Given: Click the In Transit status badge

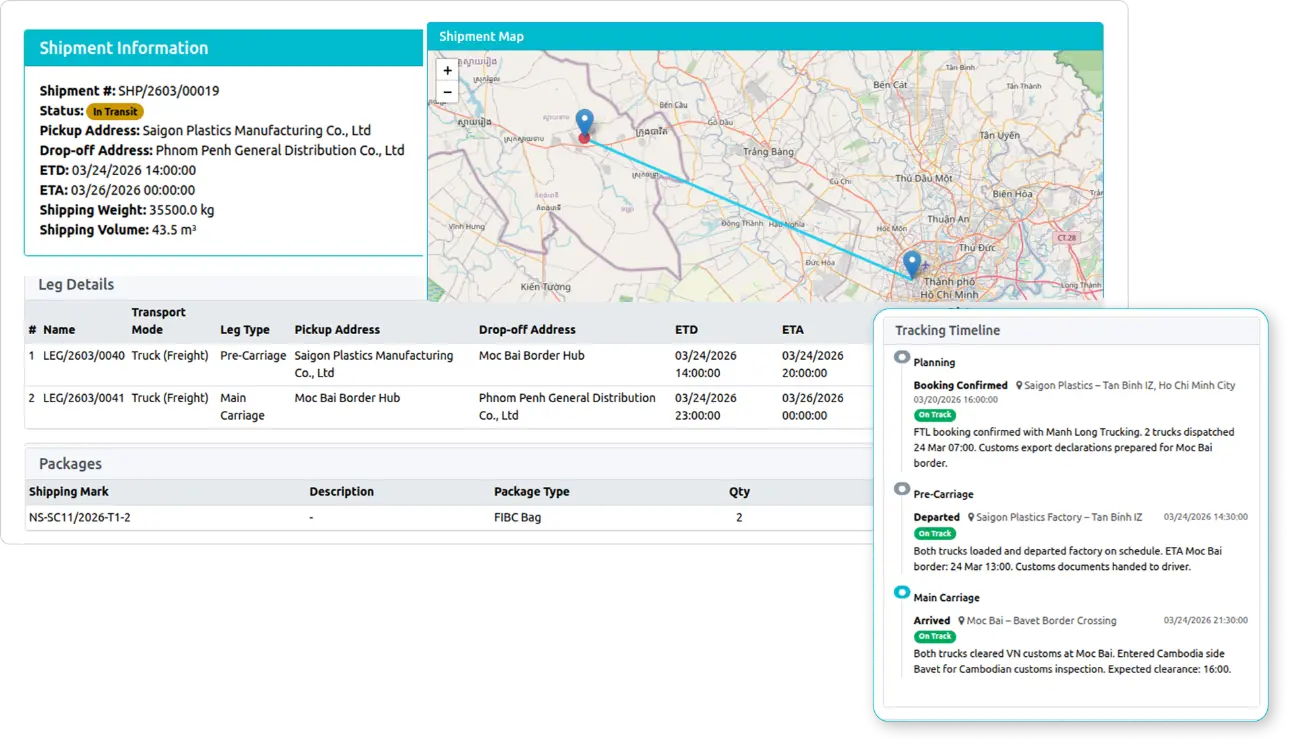Looking at the screenshot, I should tap(115, 111).
